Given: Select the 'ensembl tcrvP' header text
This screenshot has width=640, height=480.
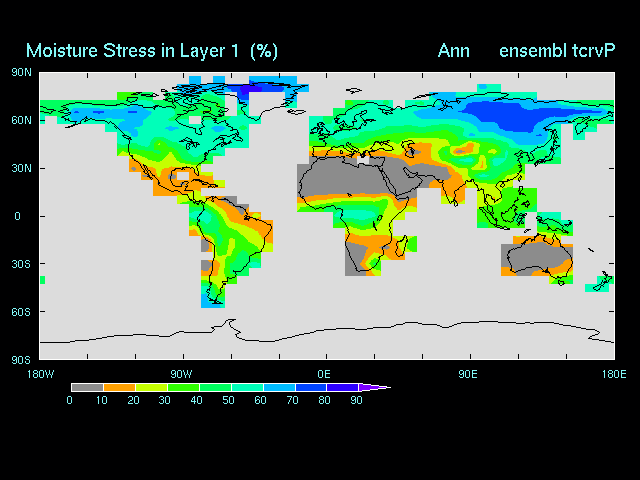Looking at the screenshot, I should pyautogui.click(x=558, y=50).
